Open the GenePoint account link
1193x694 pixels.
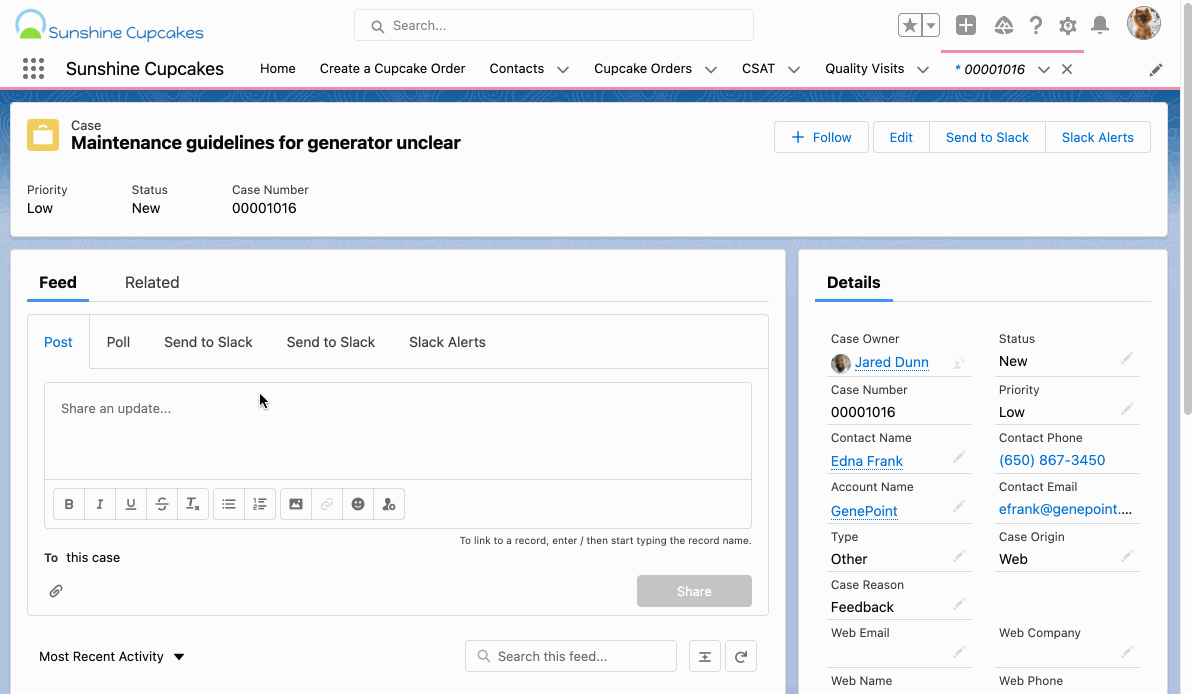(864, 511)
